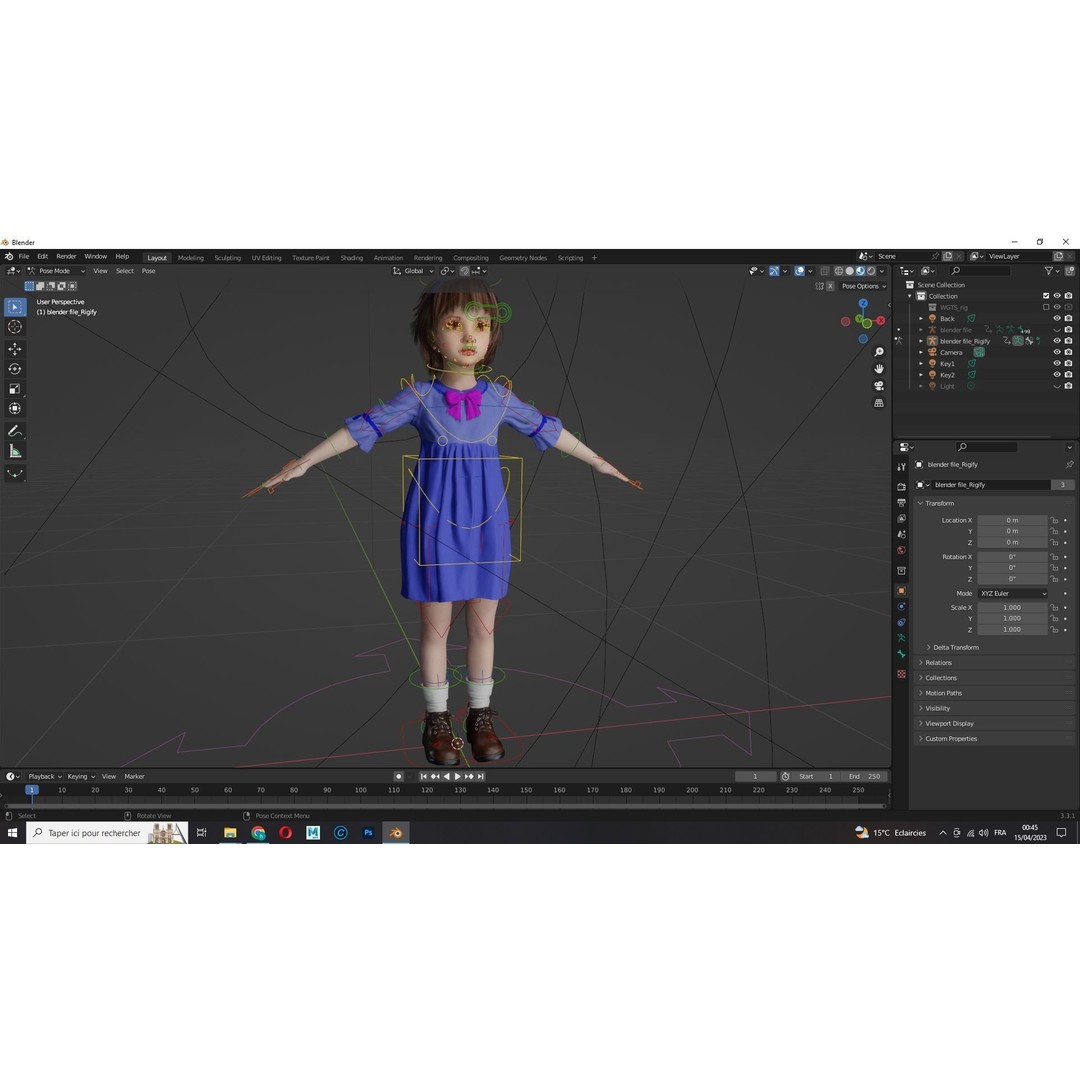Open the Keying popover in timeline
1080x1080 pixels.
(81, 776)
